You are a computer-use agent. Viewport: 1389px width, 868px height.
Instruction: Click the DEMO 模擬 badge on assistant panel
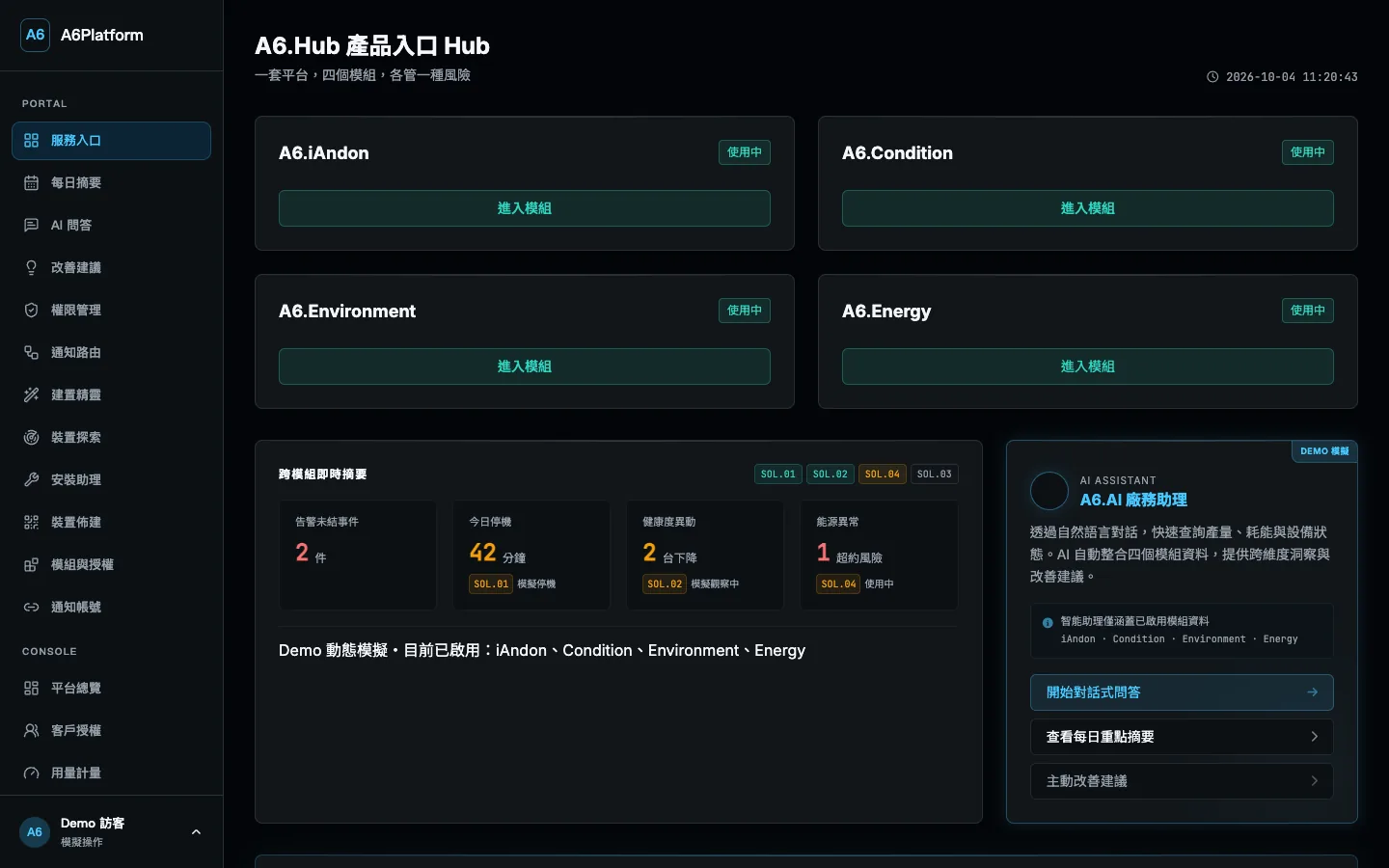click(x=1324, y=451)
